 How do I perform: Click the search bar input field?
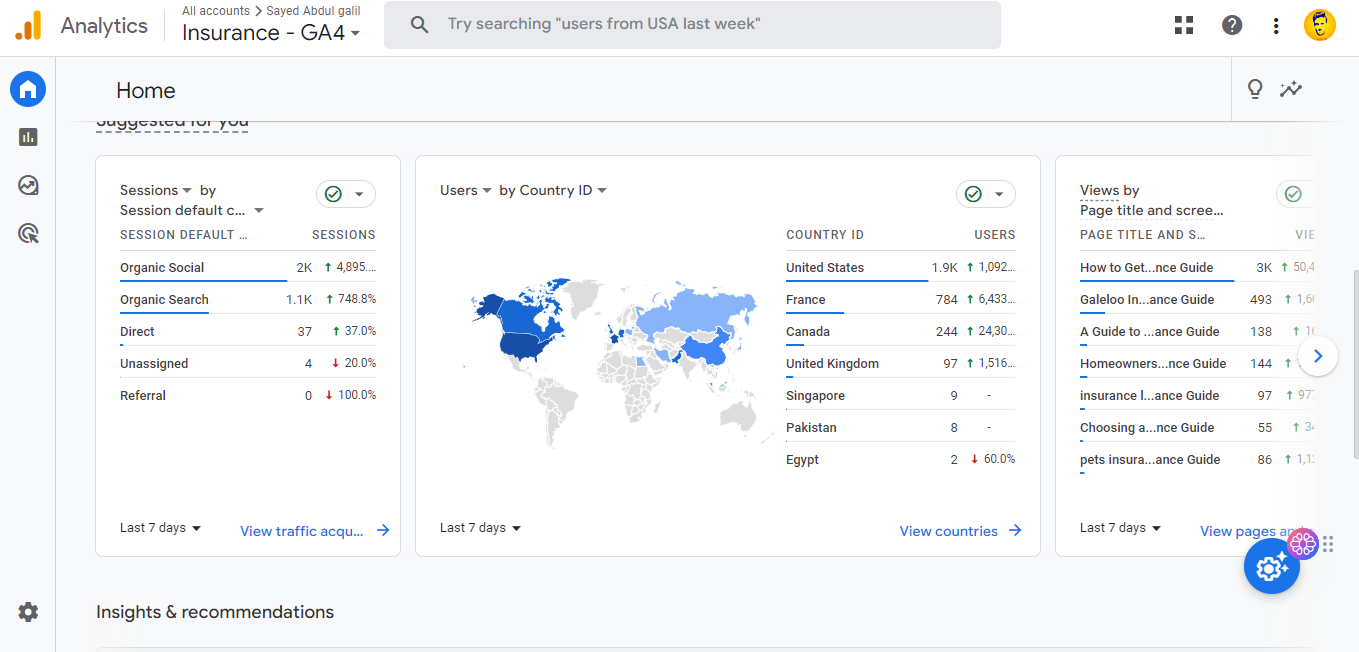pos(700,24)
